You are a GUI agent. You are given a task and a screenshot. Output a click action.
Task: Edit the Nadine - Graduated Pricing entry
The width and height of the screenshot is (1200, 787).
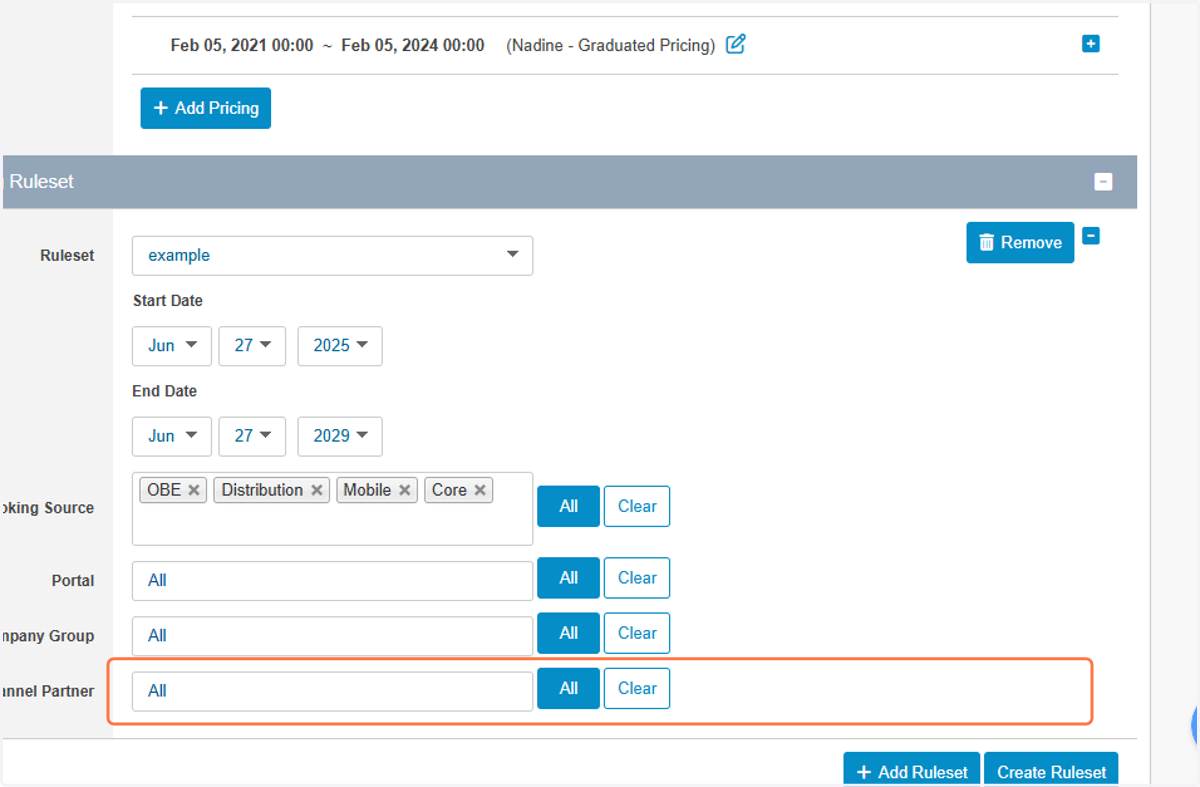tap(735, 44)
